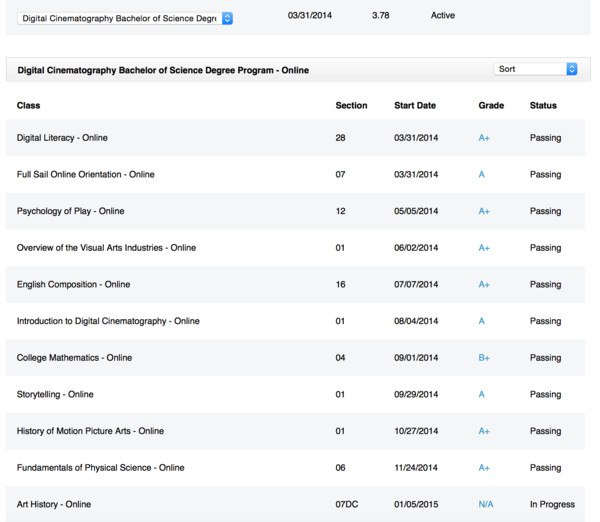The image size is (600, 522).
Task: Click start date 11/24/2014 for Physical Science
Action: [416, 468]
